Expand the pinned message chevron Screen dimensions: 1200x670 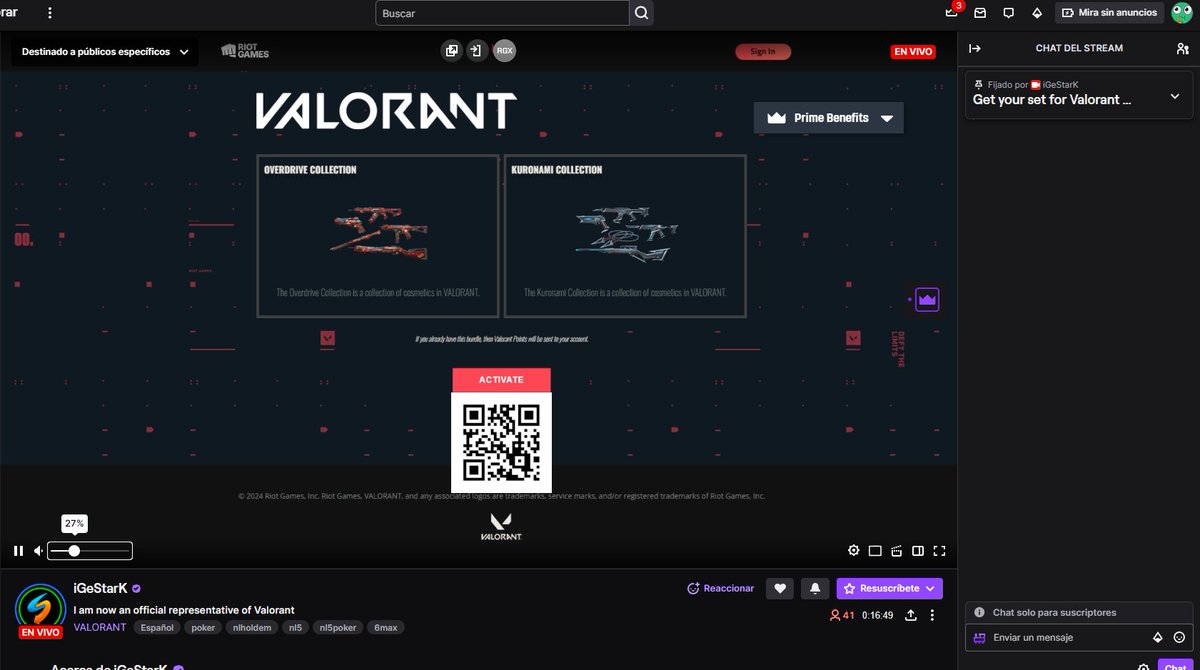click(x=1175, y=97)
